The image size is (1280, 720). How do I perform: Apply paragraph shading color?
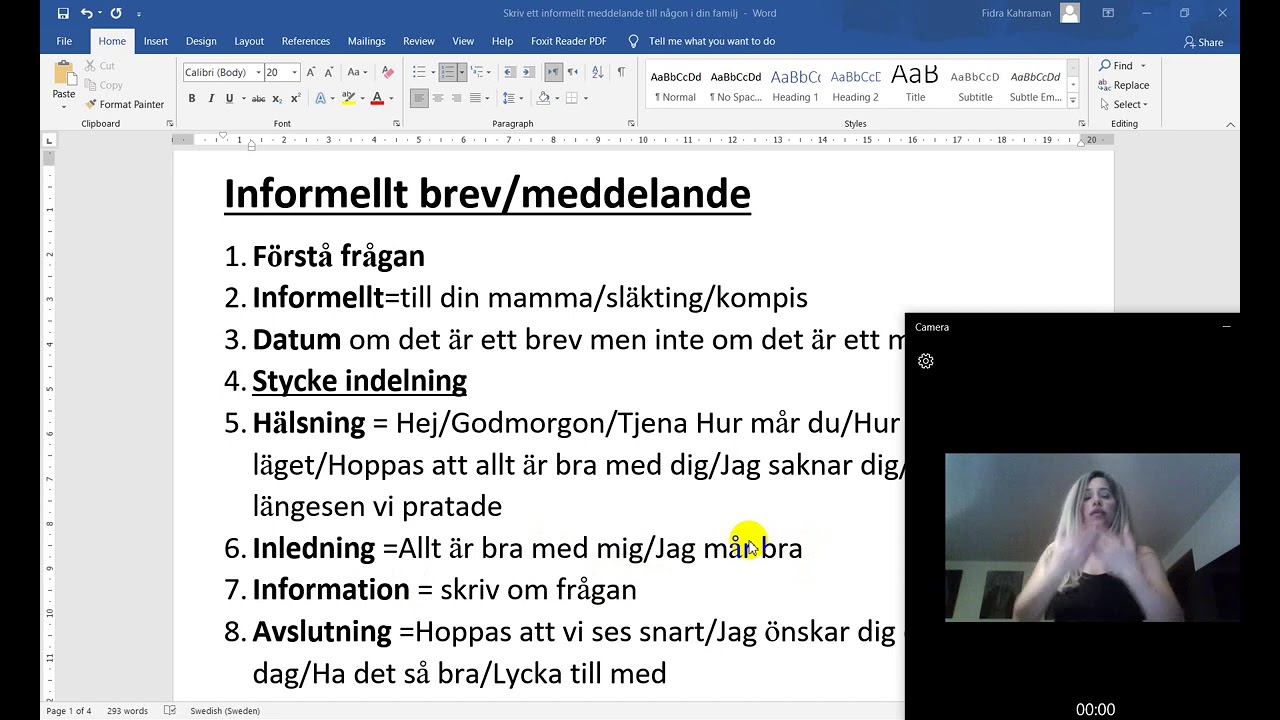[543, 98]
